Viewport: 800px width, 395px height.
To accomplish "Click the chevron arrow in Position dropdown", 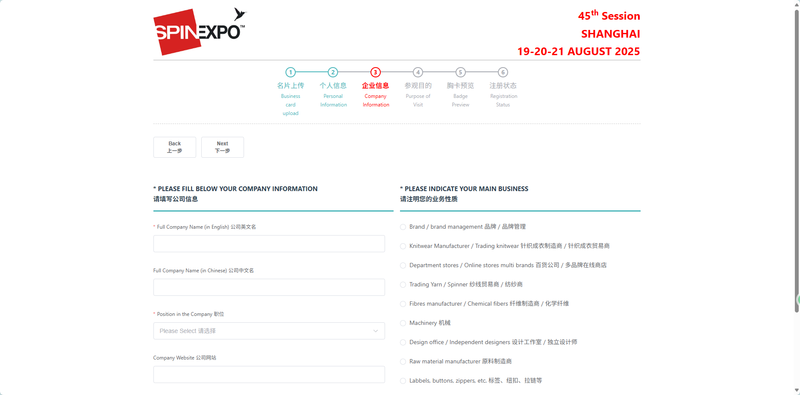I will click(376, 331).
